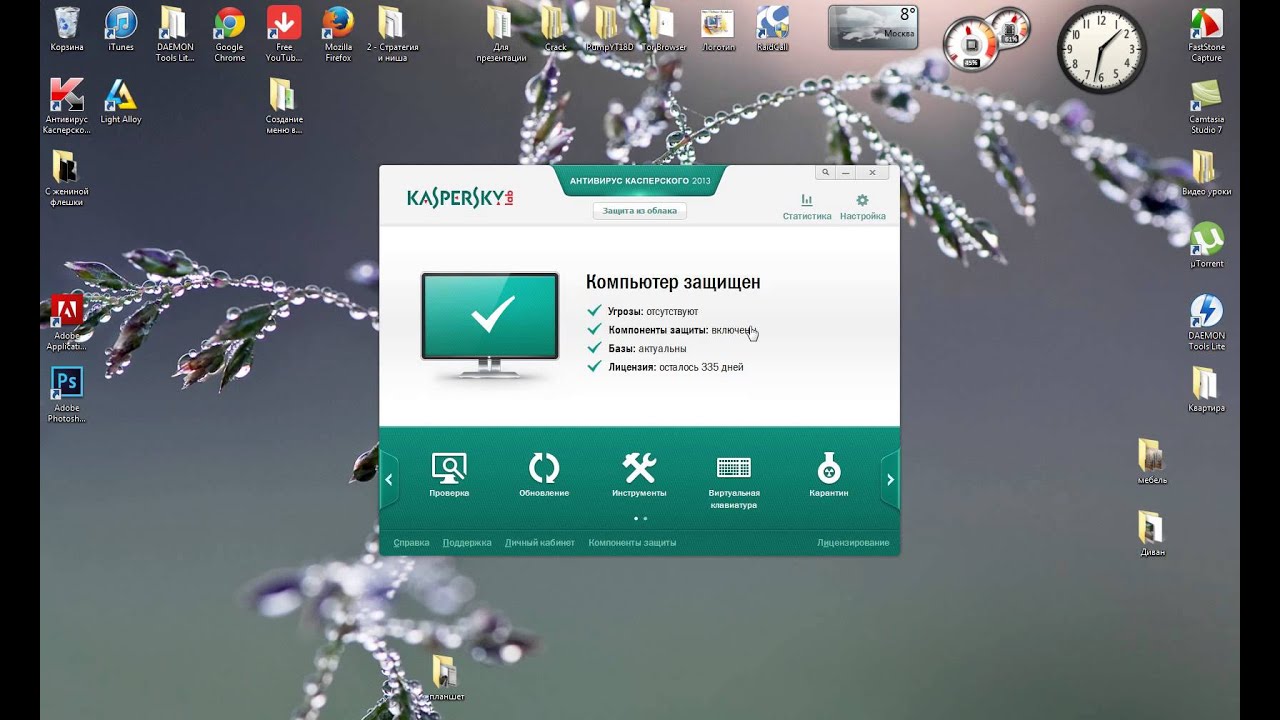Screen dimensions: 1280x720
Task: Select the Антивирус Касперского desktop shortcut
Action: pos(67,107)
